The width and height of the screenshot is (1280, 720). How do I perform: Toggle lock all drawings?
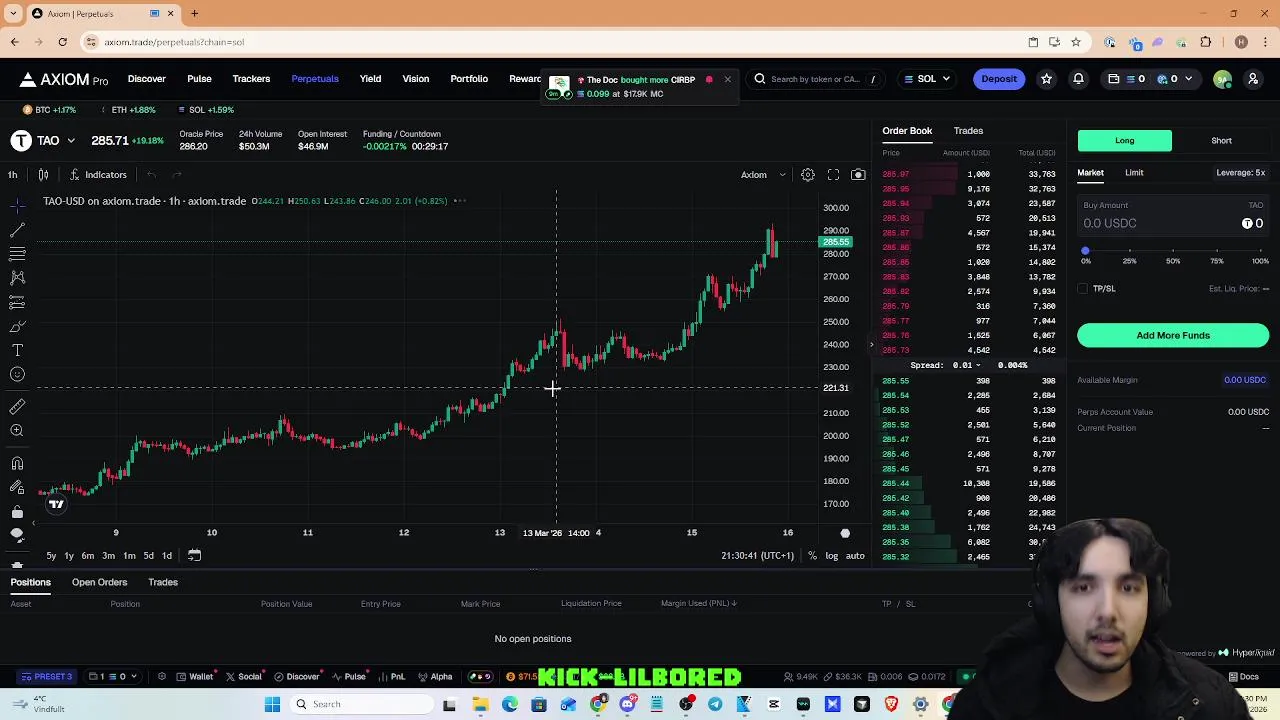point(17,511)
